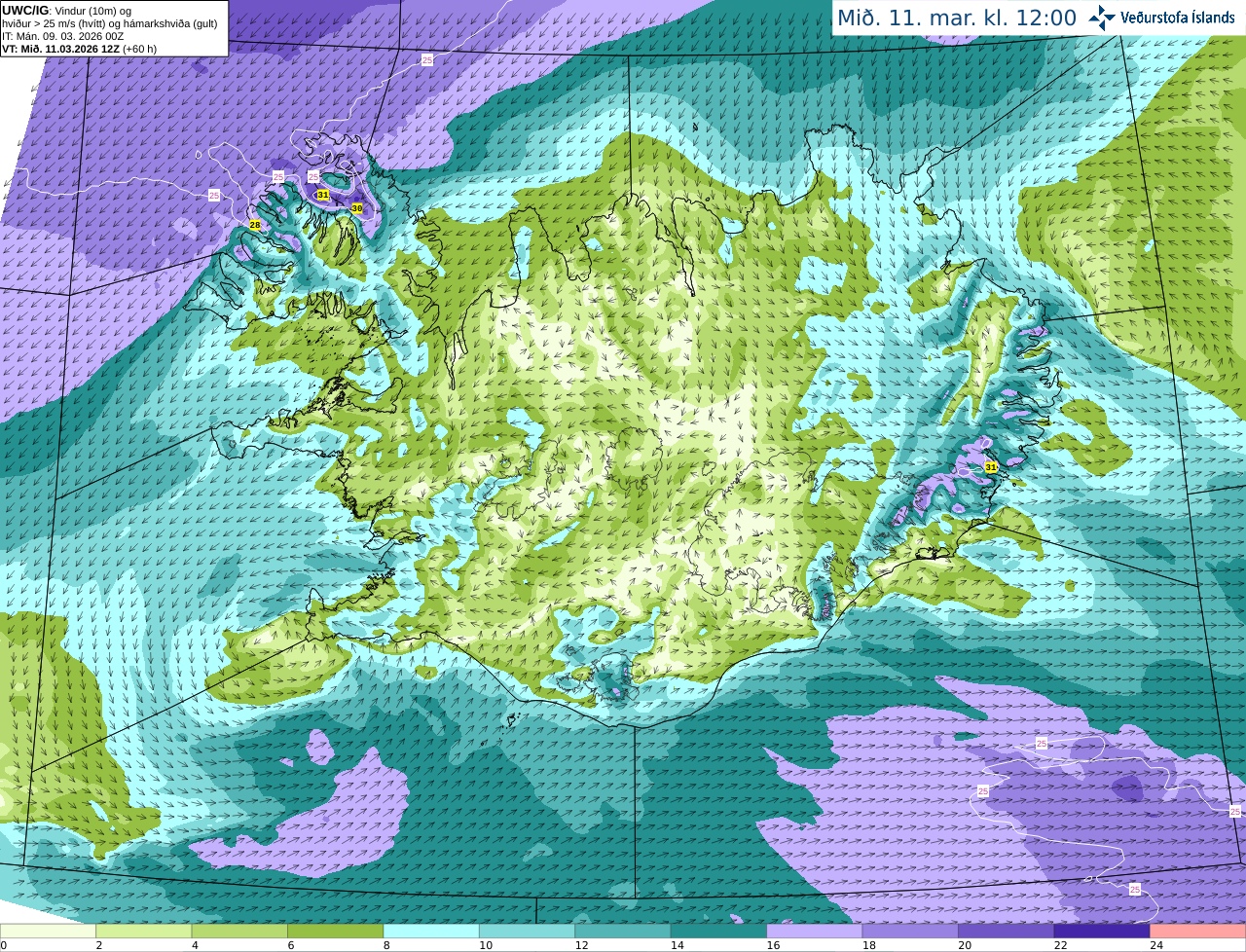Pick the legend color between 20 and 22
The height and width of the screenshot is (952, 1246).
[1007, 931]
